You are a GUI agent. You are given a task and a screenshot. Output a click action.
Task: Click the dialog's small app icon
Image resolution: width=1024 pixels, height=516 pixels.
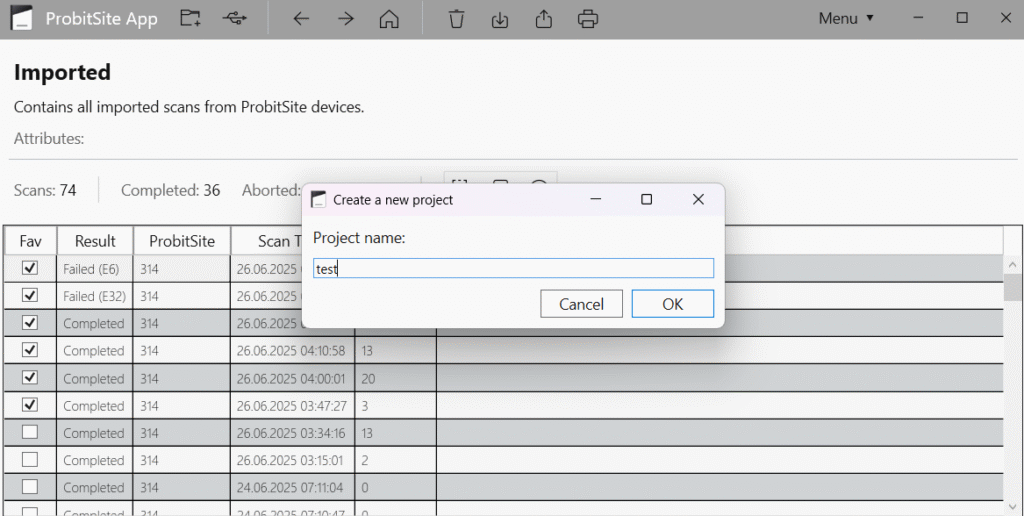coord(318,199)
